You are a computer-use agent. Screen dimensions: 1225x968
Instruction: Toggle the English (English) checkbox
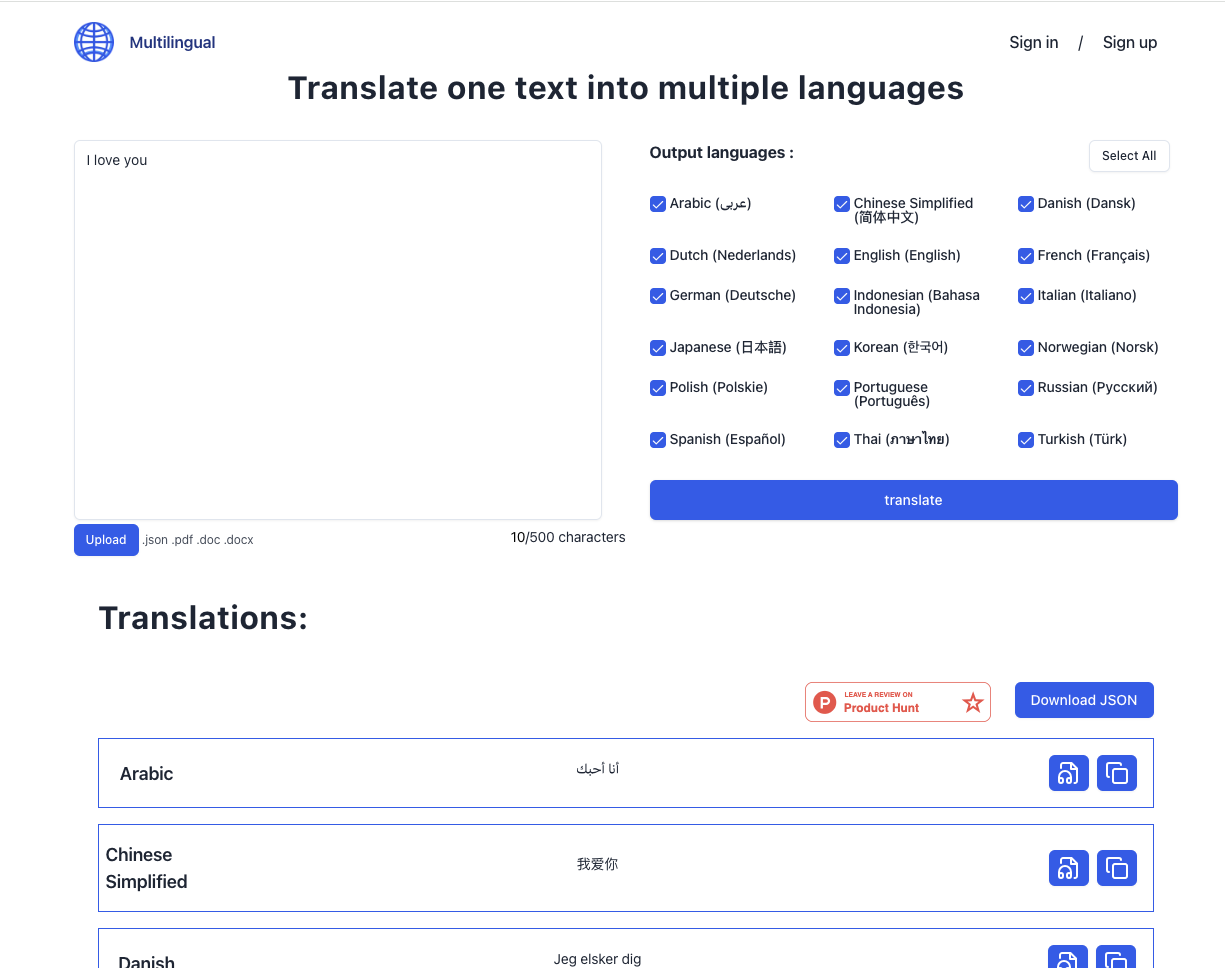842,256
